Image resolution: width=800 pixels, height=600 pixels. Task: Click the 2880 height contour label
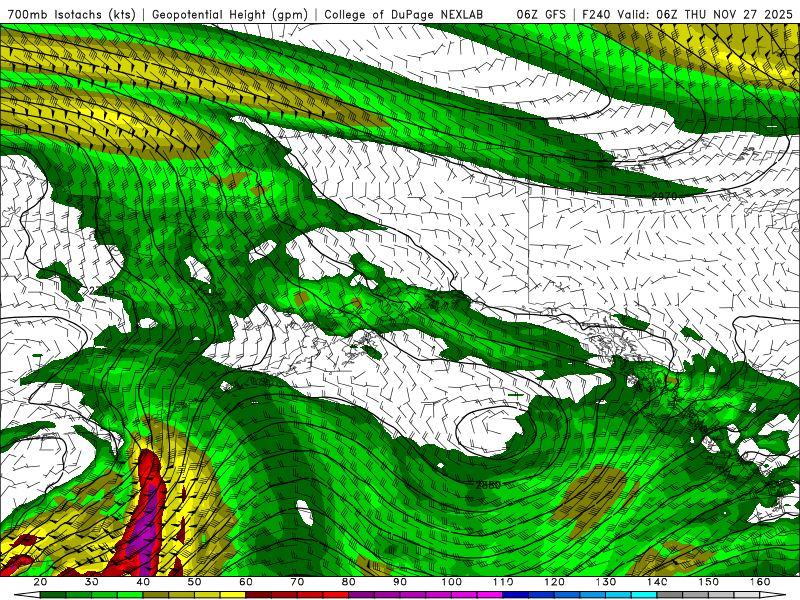tap(488, 485)
